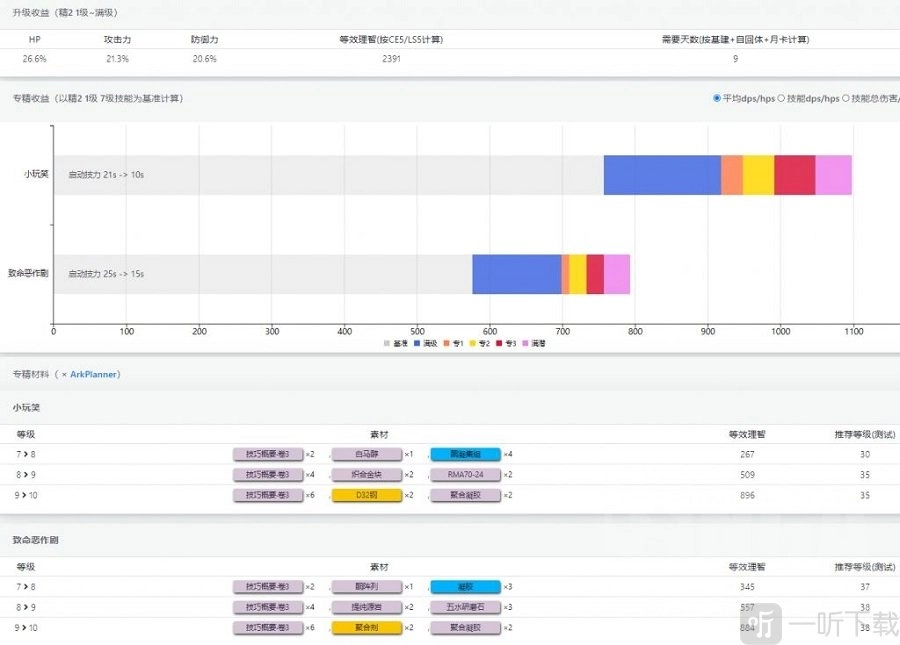Screen dimensions: 900x645
Task: Choose the 技能总伤害 radio option
Action: pyautogui.click(x=847, y=98)
